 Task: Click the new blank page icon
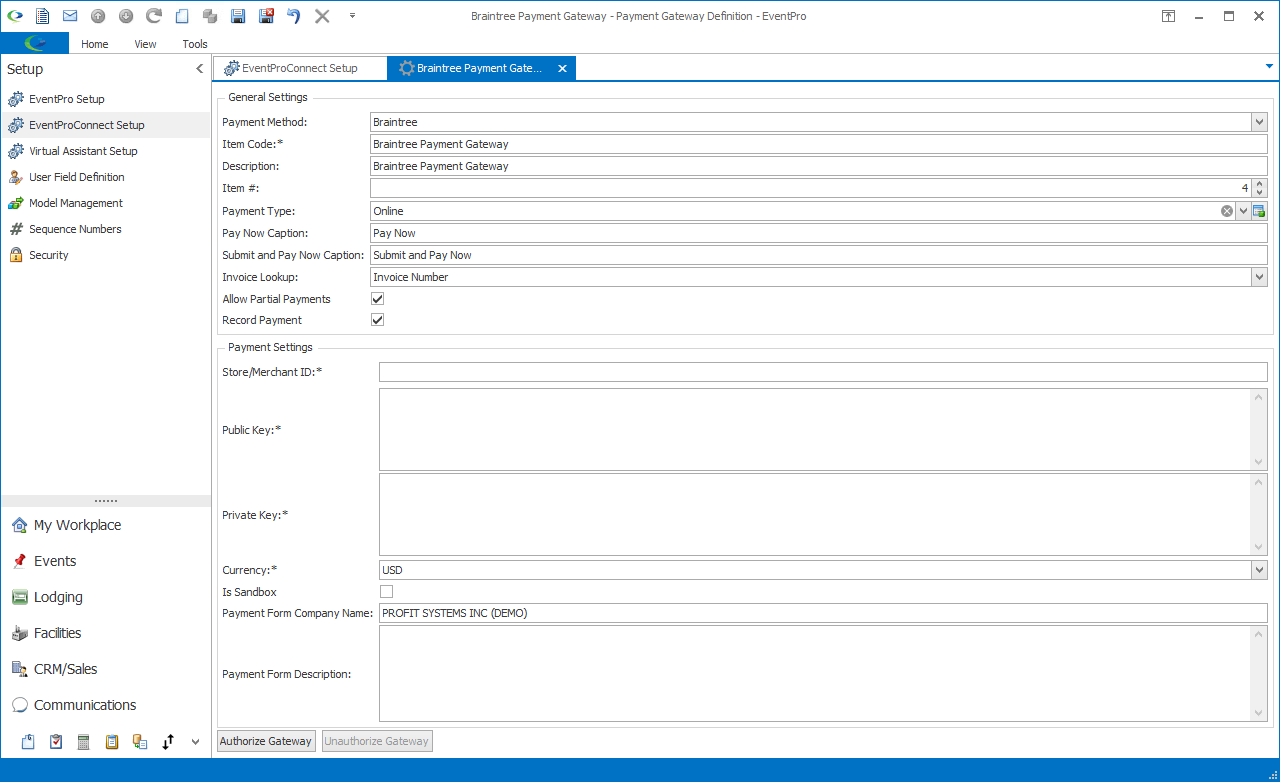pyautogui.click(x=182, y=16)
